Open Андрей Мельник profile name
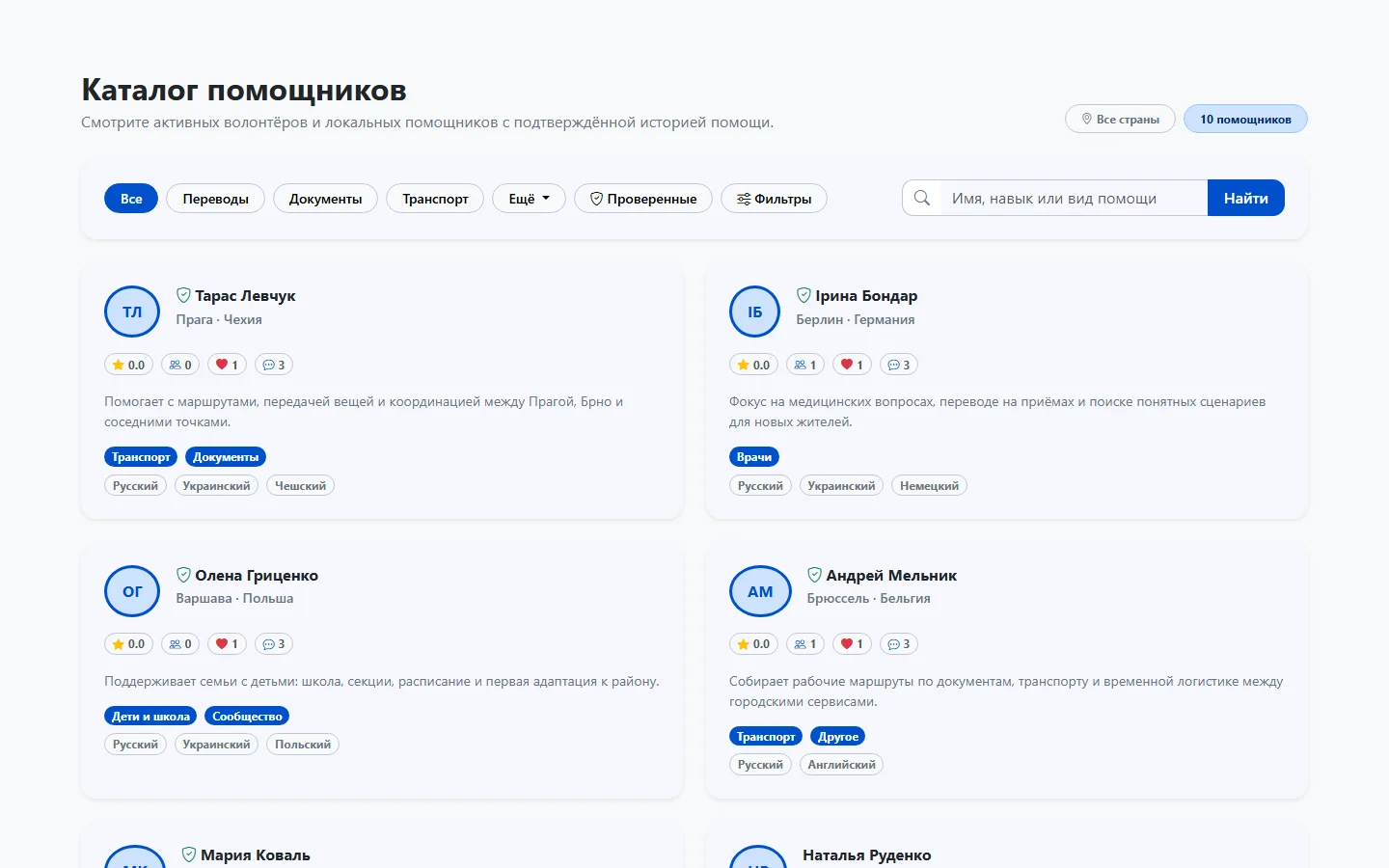Screen dimensions: 1389x868 891,575
